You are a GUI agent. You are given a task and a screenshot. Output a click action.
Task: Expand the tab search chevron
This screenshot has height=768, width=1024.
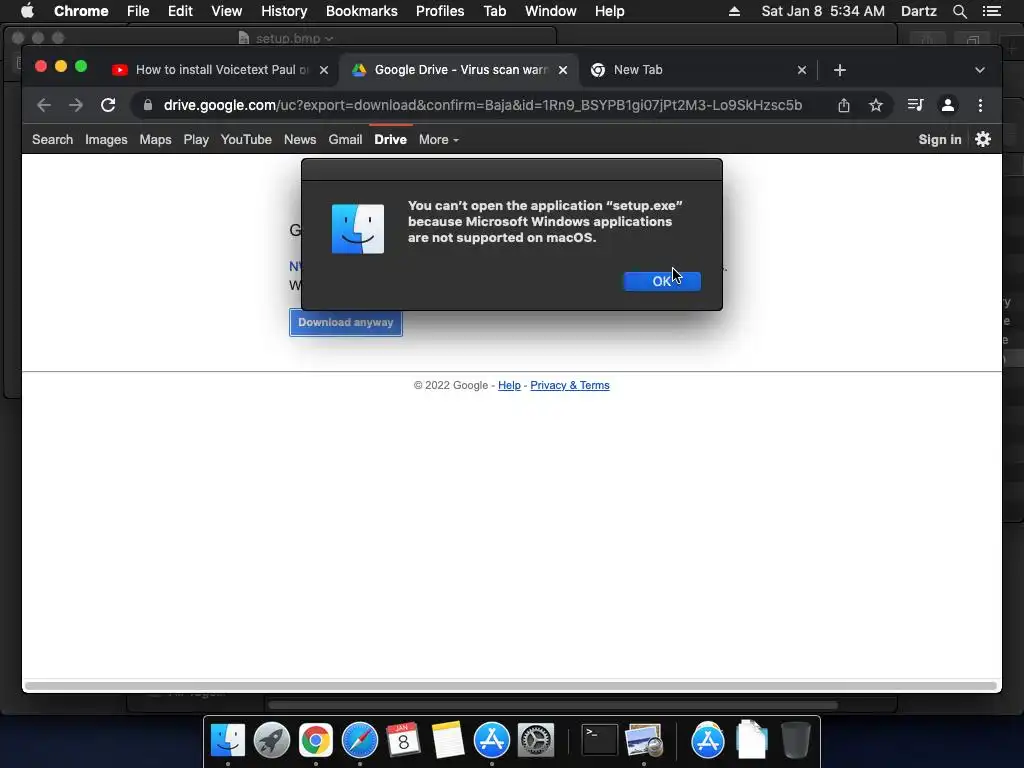pyautogui.click(x=980, y=70)
